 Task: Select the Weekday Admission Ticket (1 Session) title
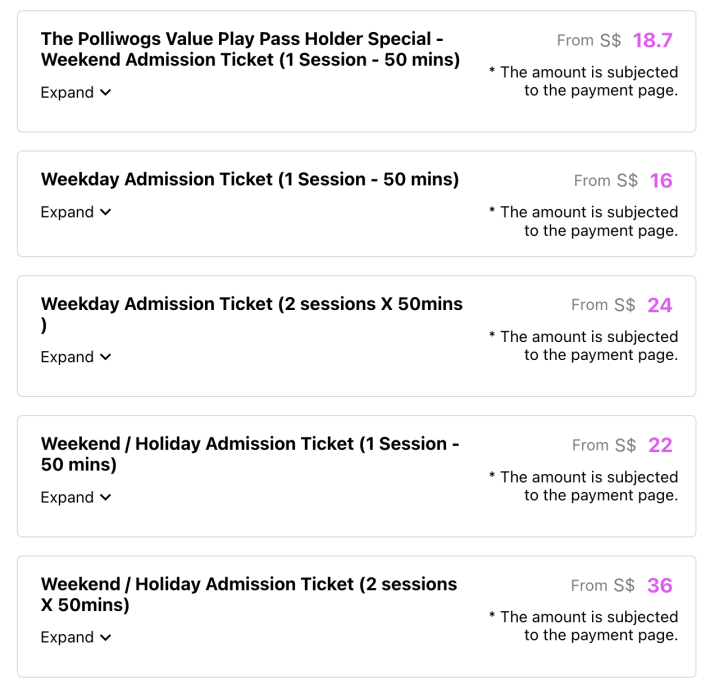[250, 180]
